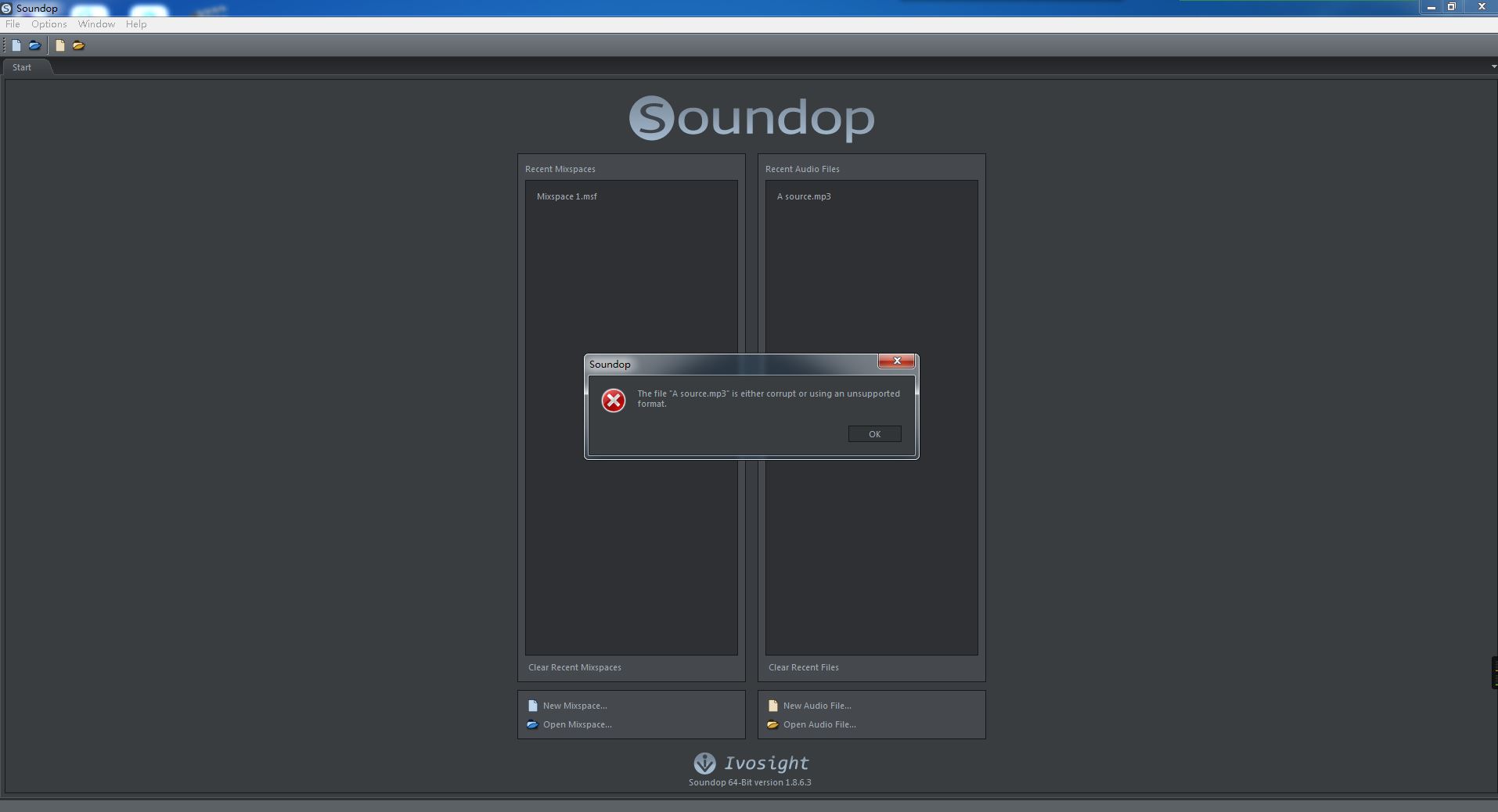Click the New Mixspace toolbar icon
This screenshot has height=812, width=1498.
pyautogui.click(x=16, y=45)
